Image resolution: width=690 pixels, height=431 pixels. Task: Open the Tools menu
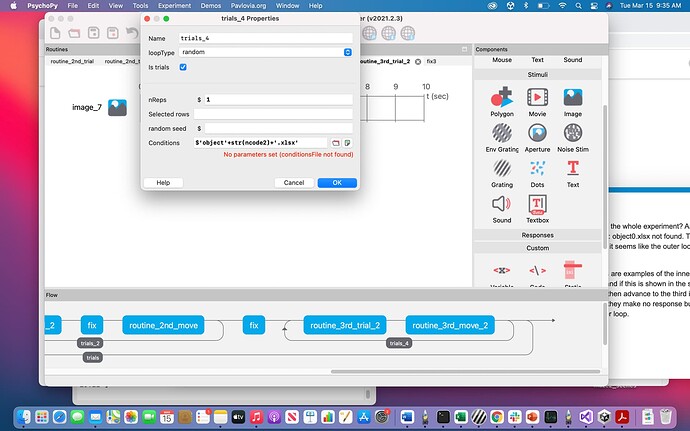click(140, 6)
